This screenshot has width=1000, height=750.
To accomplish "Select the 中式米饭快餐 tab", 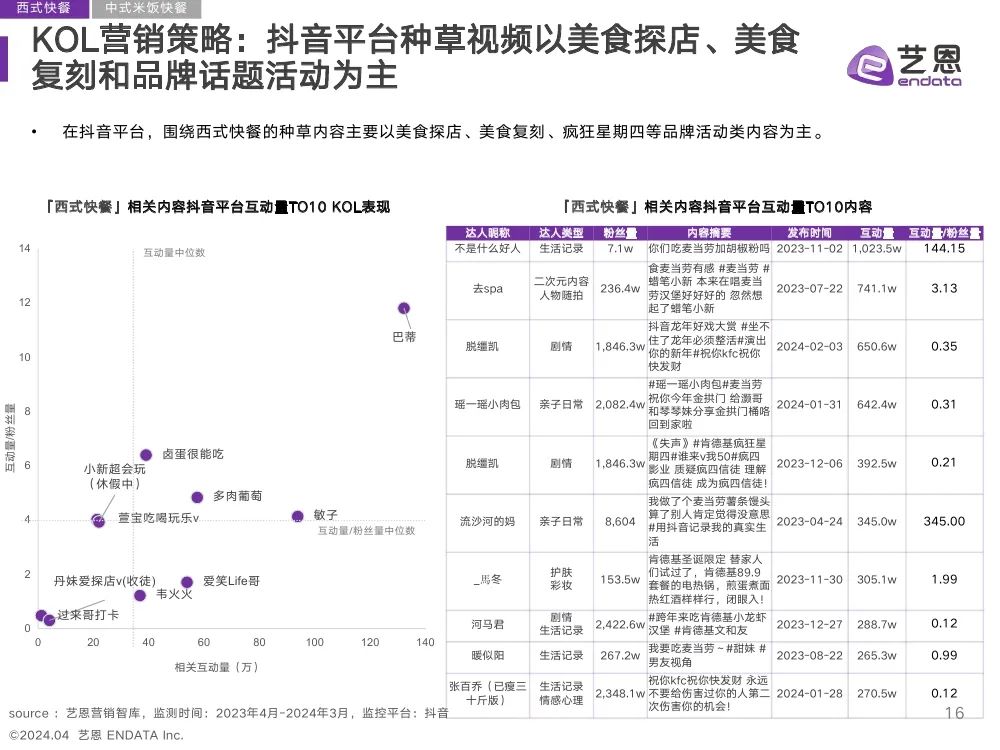I will (146, 8).
